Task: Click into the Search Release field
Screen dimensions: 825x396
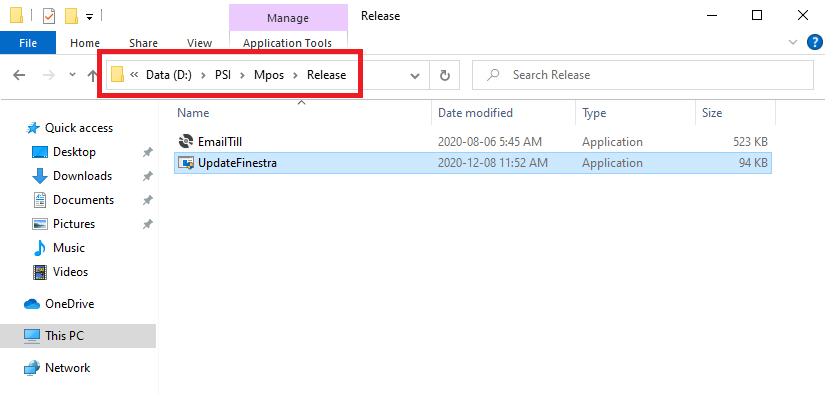Action: 642,75
